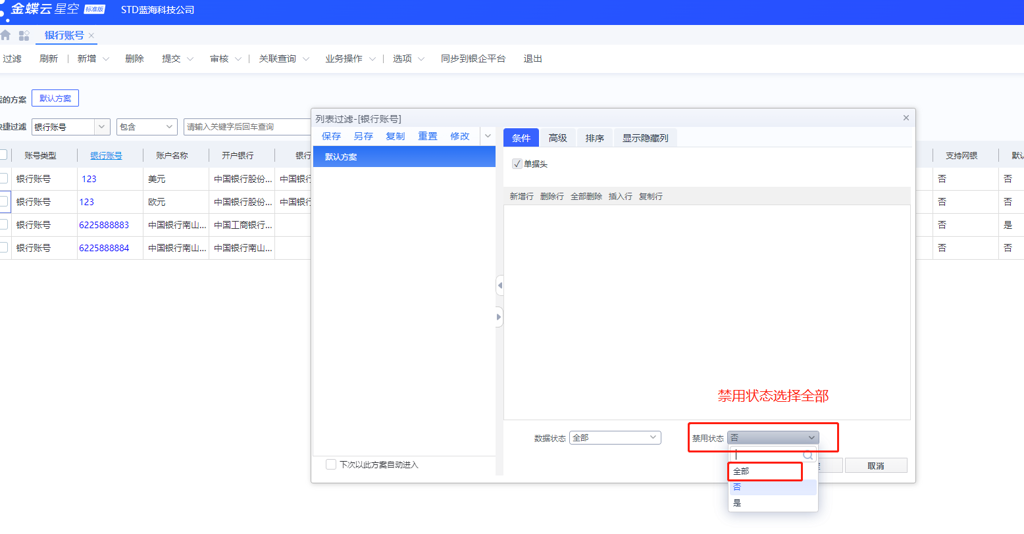Sort by the 银行账号 column header
Screen dimensions: 1024x534
coord(106,155)
